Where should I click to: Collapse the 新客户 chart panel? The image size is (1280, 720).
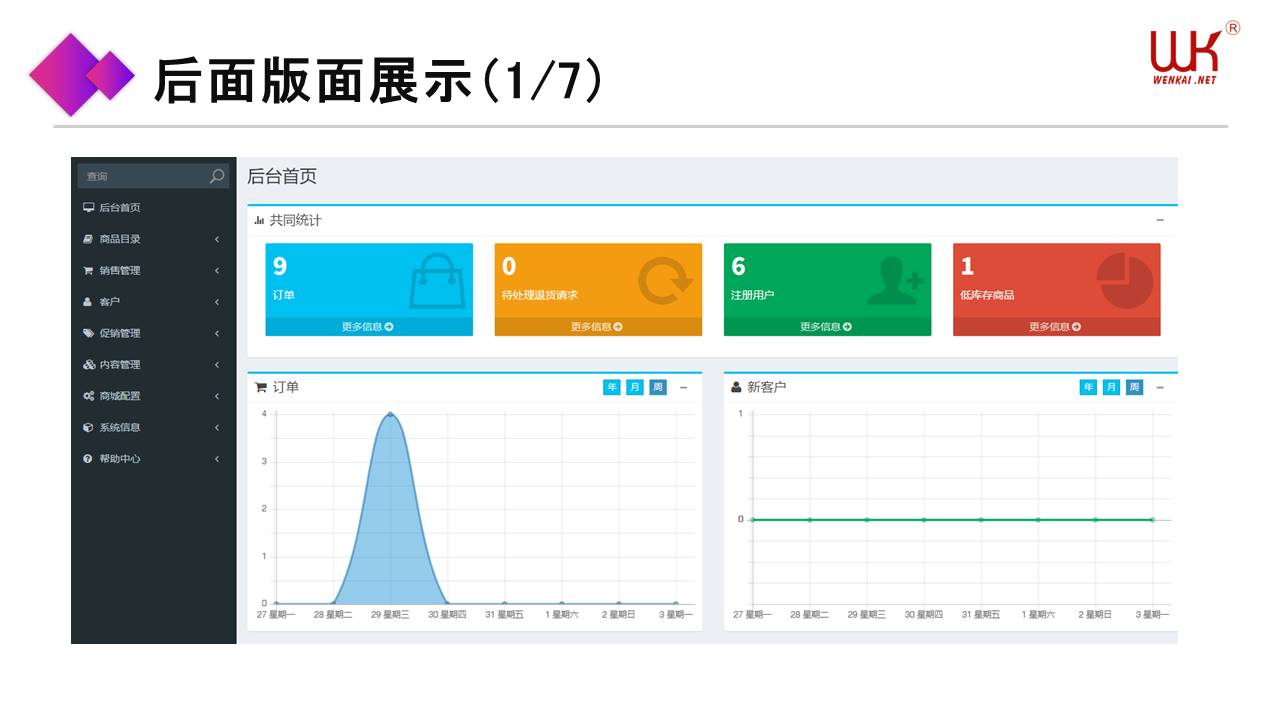(1160, 388)
